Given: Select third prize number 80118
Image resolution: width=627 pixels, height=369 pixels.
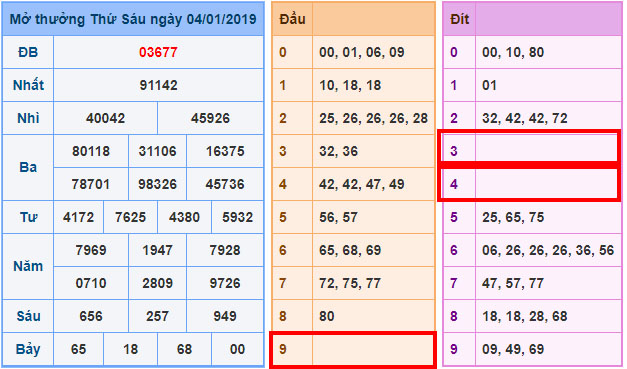Looking at the screenshot, I should click(91, 151).
